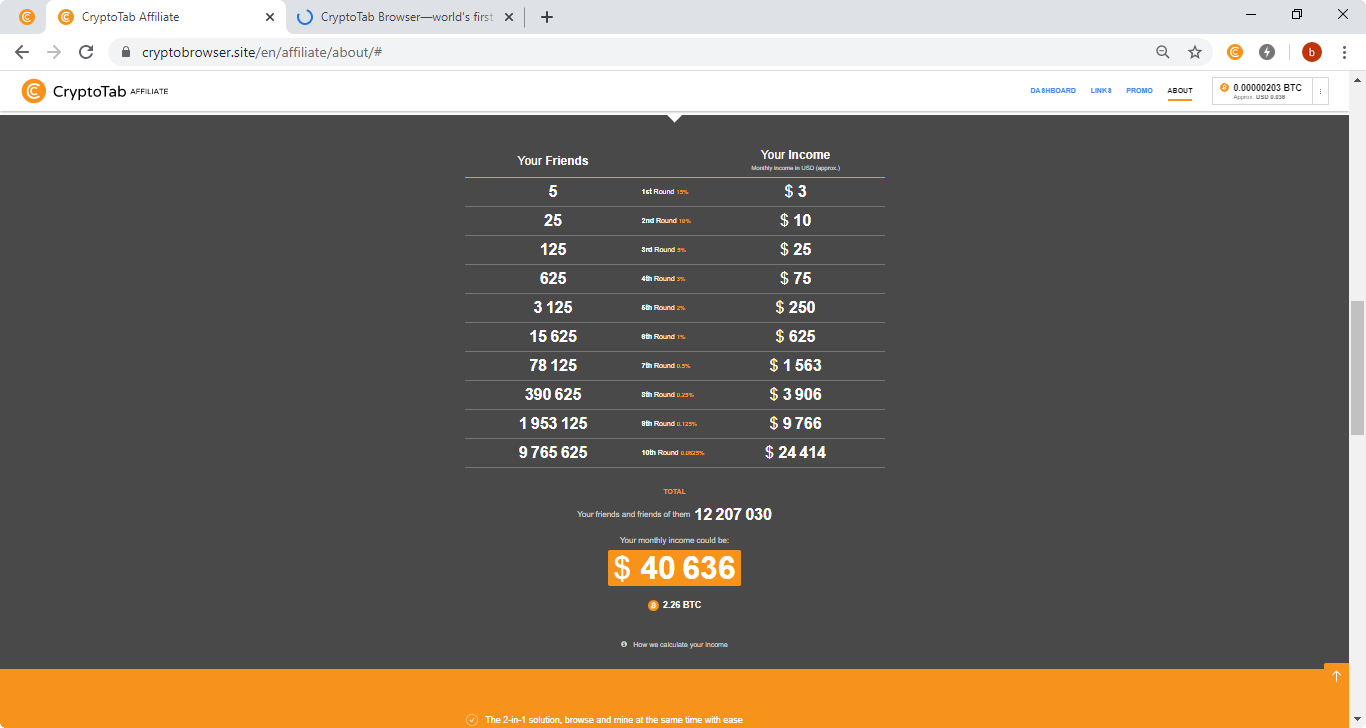Click the 'Your Friends' column header

click(x=553, y=161)
